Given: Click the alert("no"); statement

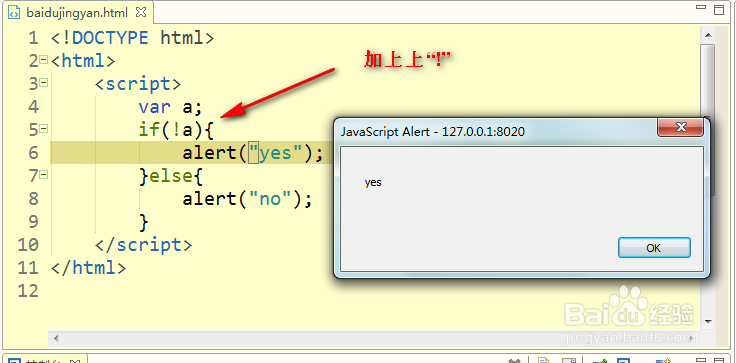Looking at the screenshot, I should pyautogui.click(x=247, y=199).
